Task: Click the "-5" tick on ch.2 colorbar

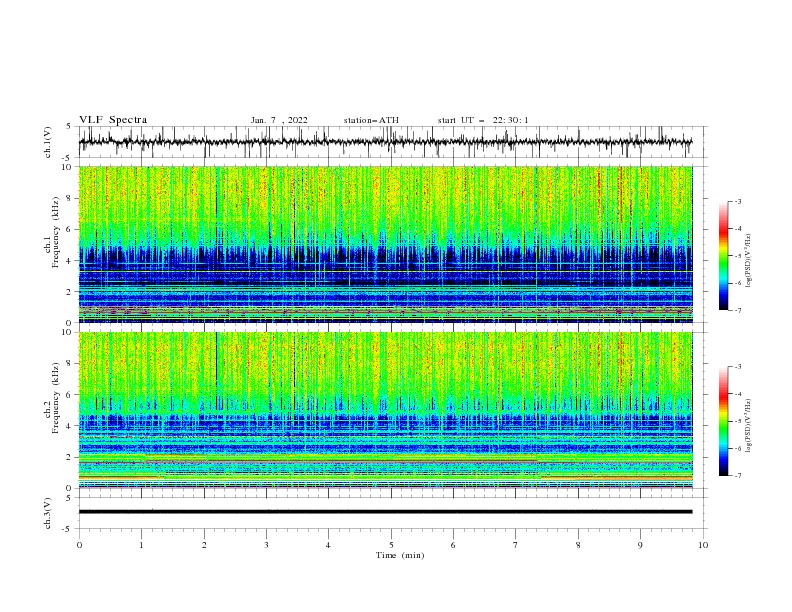Action: pyautogui.click(x=737, y=421)
